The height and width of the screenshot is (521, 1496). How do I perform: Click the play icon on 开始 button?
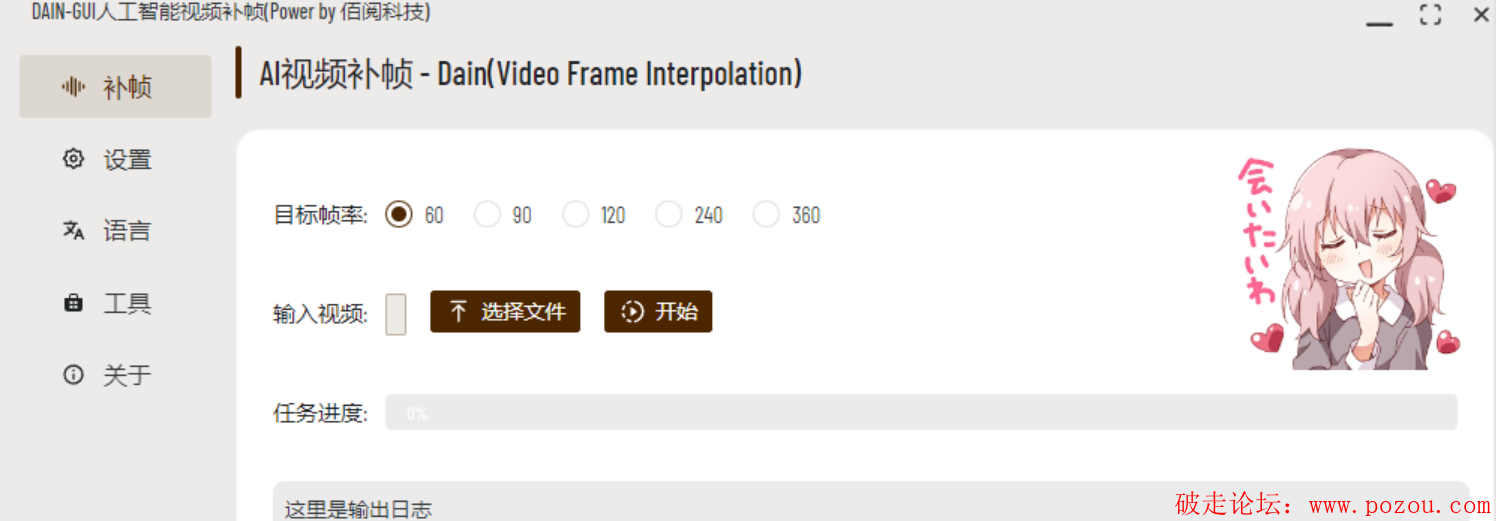pos(632,311)
